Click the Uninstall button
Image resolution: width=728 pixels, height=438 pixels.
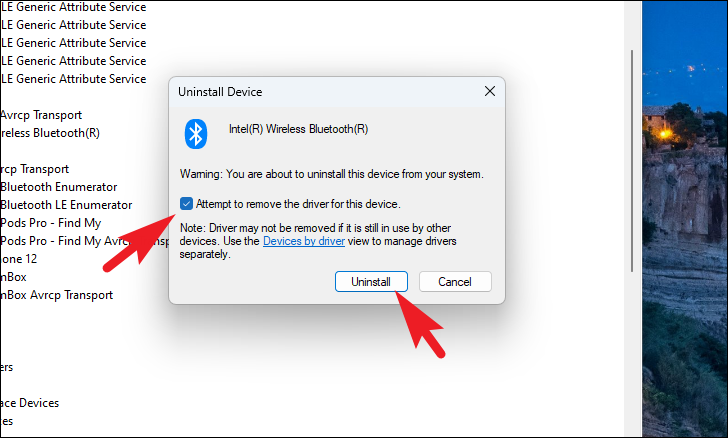click(x=371, y=281)
